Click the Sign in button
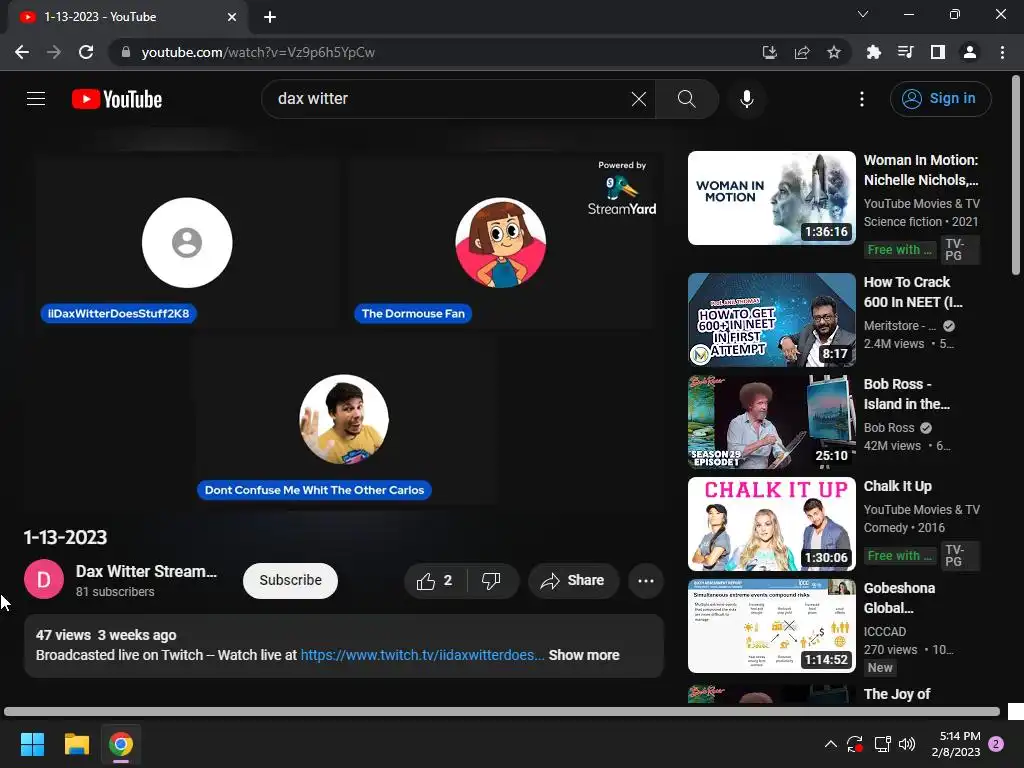 pyautogui.click(x=940, y=99)
